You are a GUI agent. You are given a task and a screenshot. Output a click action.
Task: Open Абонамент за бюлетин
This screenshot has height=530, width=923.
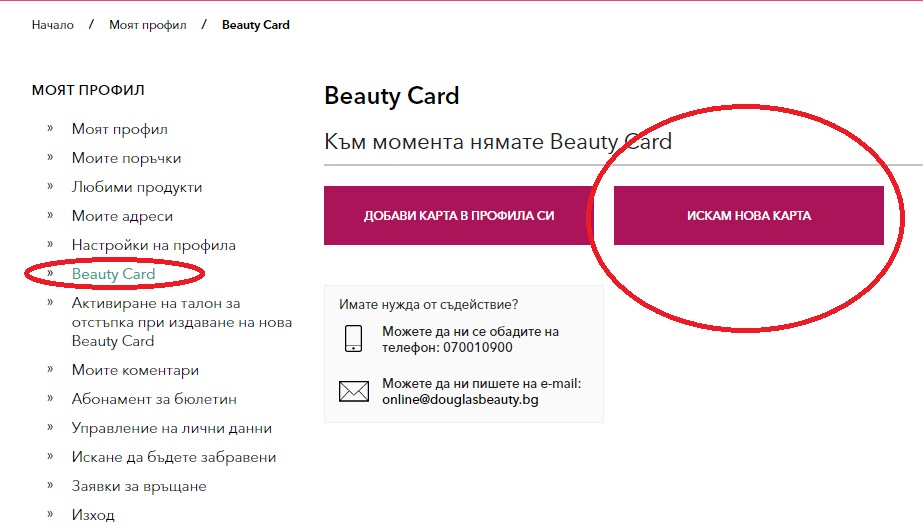154,399
